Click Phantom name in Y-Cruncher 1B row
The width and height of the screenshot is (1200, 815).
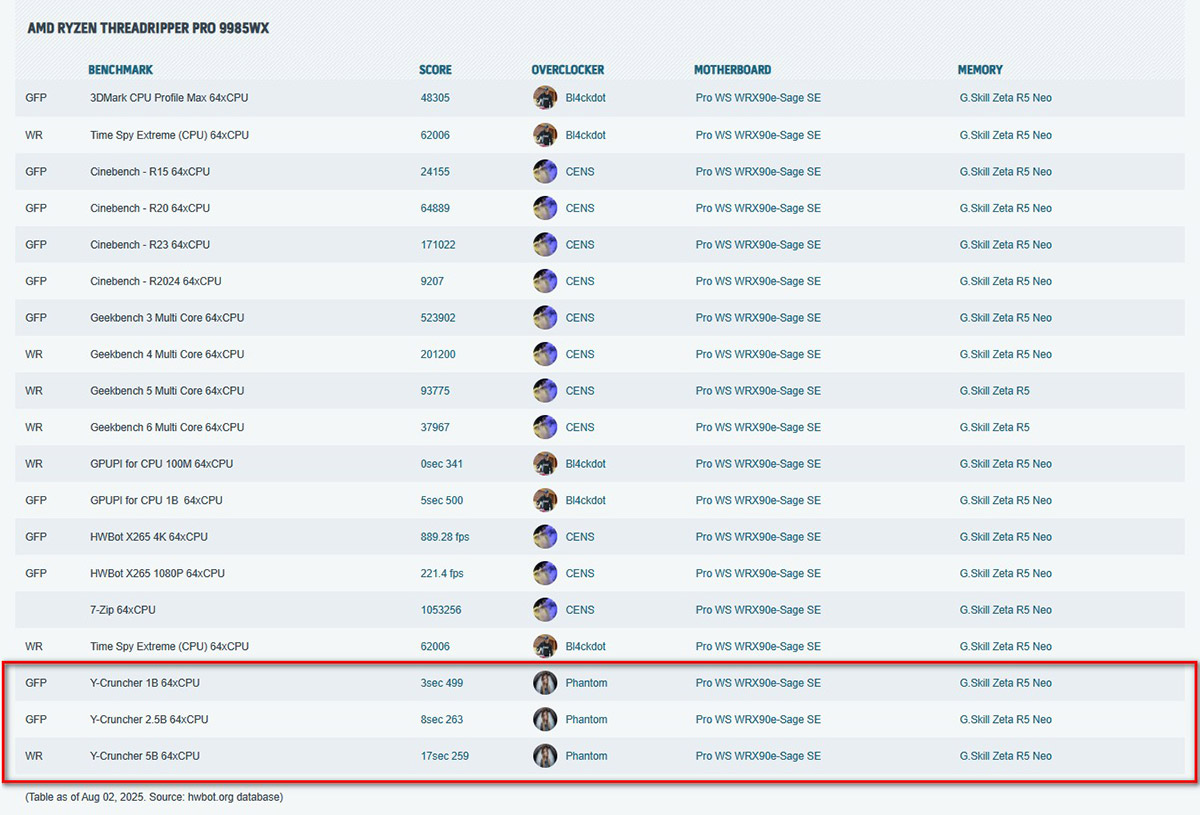click(x=586, y=683)
